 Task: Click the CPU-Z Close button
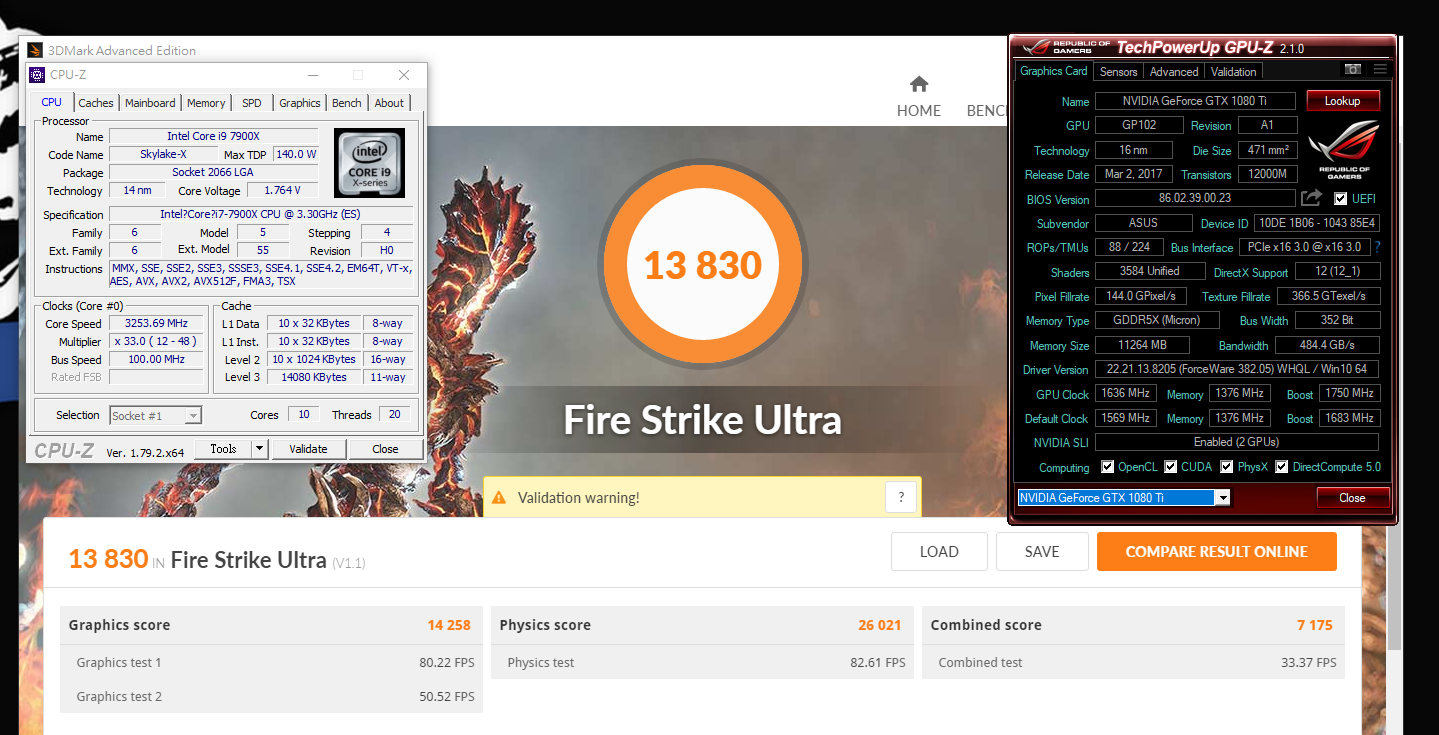(385, 449)
